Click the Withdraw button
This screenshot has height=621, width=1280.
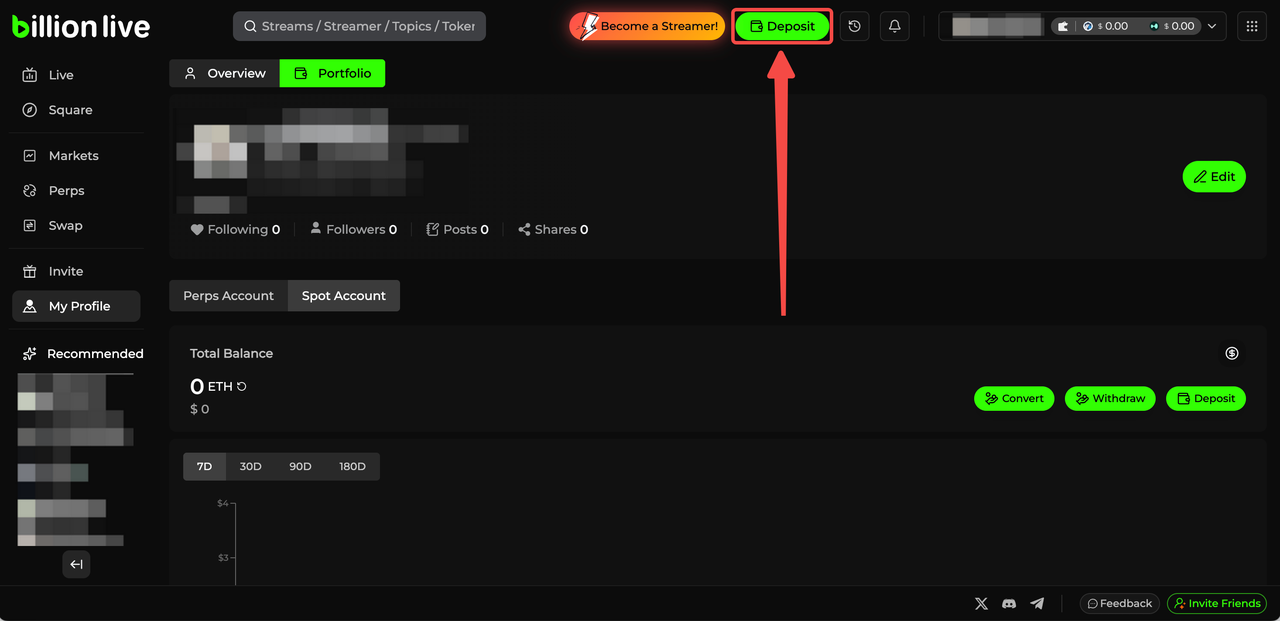coord(1109,398)
